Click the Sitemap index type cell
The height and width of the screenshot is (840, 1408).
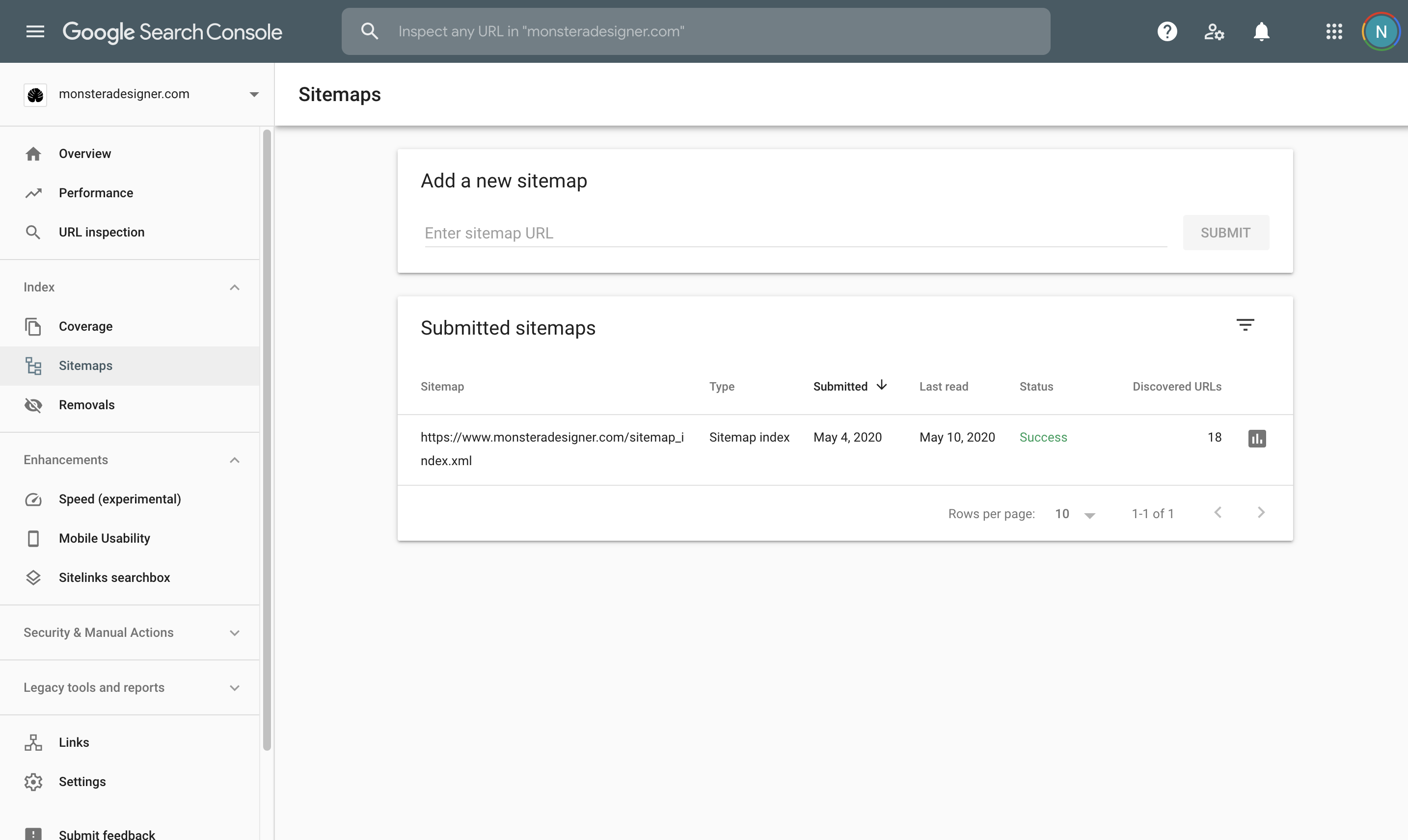click(x=749, y=438)
